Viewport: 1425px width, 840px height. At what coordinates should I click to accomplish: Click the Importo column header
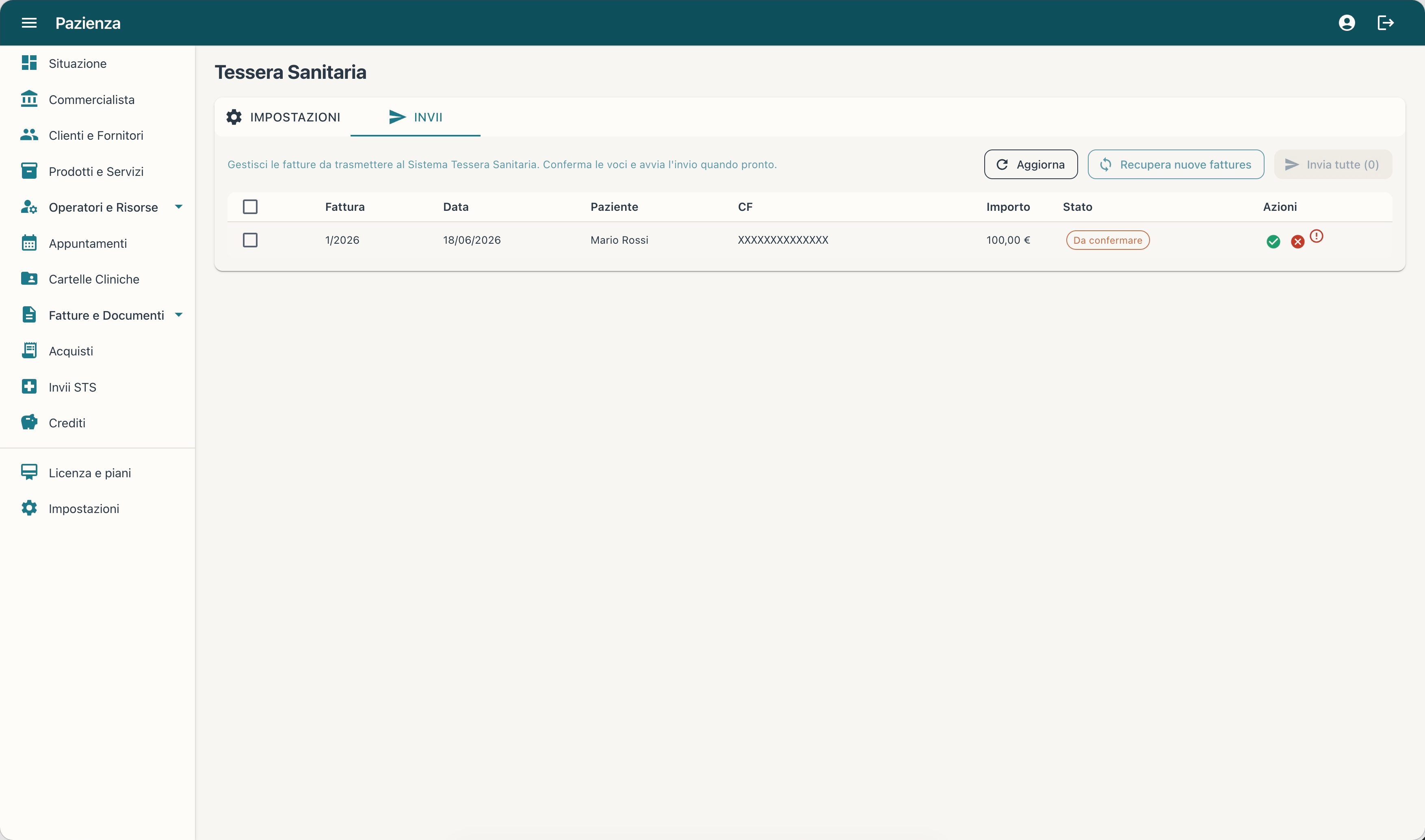(x=1008, y=207)
